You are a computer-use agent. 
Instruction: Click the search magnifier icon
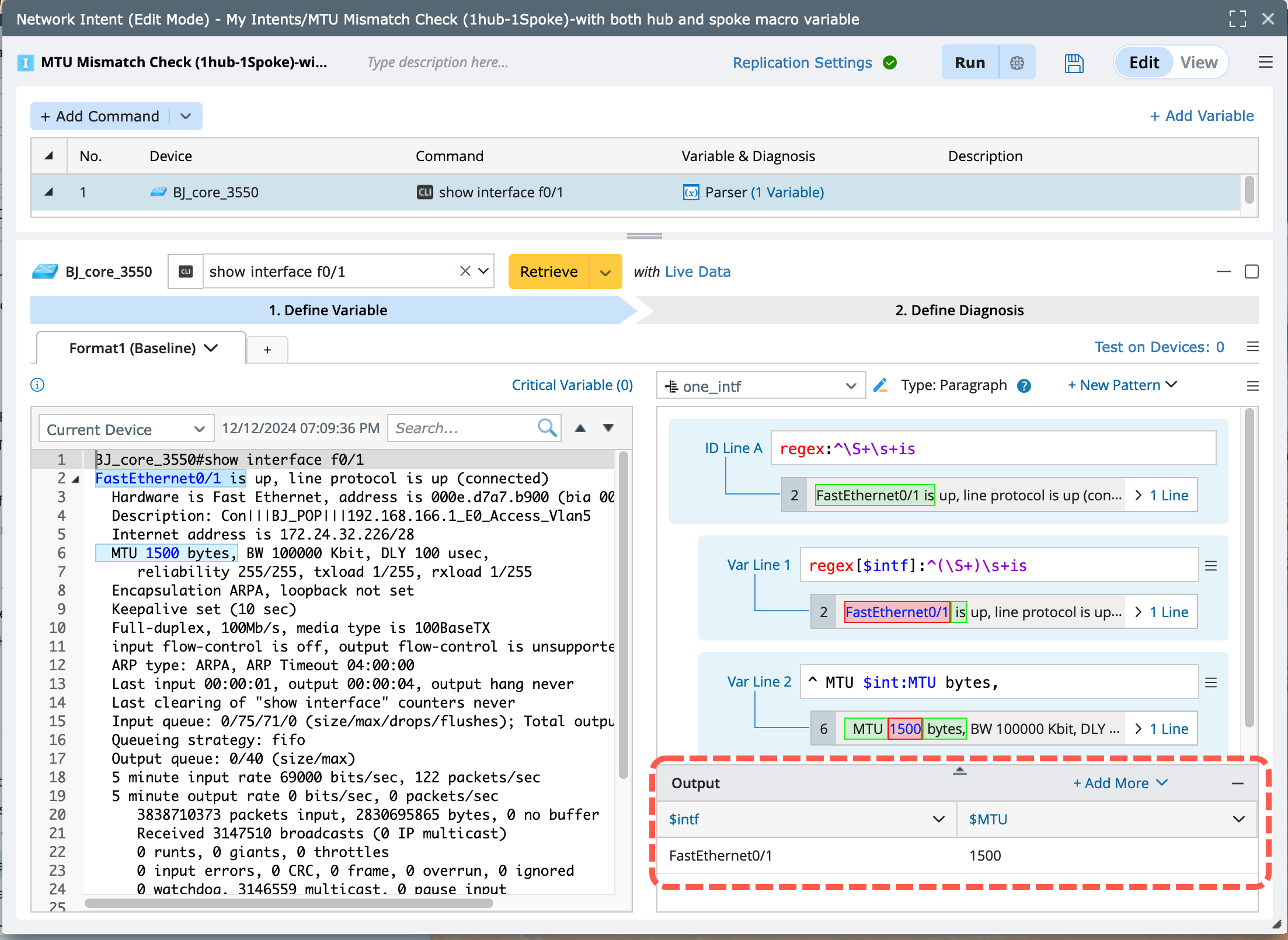tap(546, 428)
